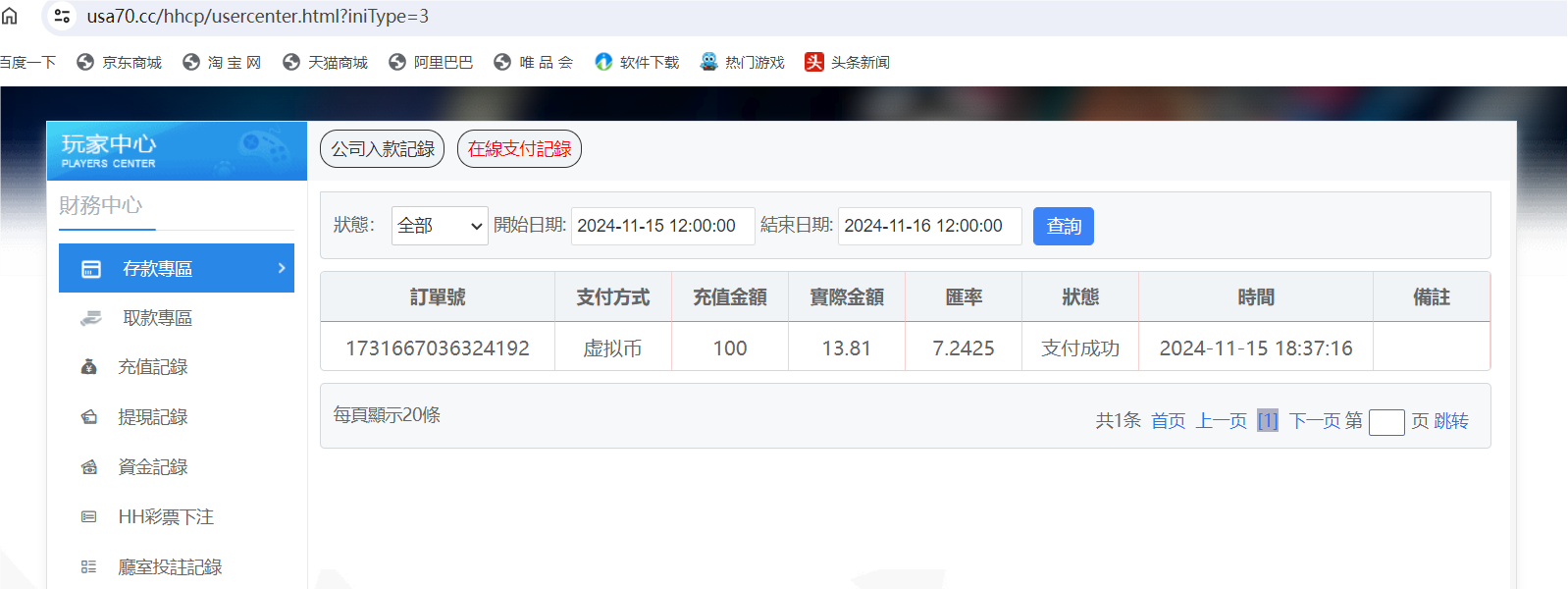
Task: Click the 取款專區 sidebar icon
Action: (x=91, y=318)
